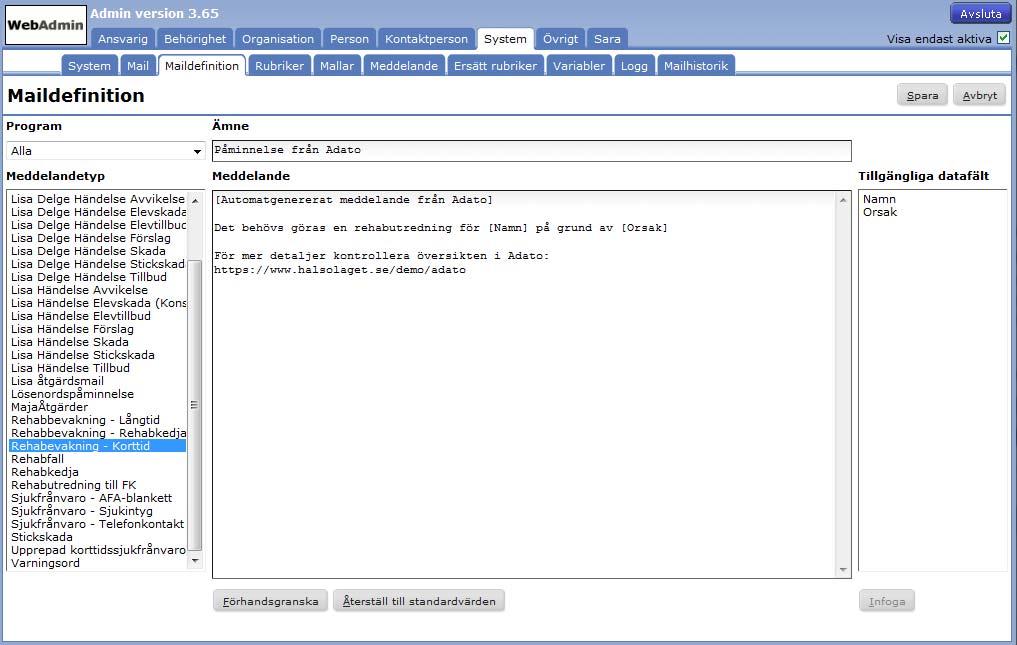Select Lisa Händelse Avvikelse

point(98,290)
